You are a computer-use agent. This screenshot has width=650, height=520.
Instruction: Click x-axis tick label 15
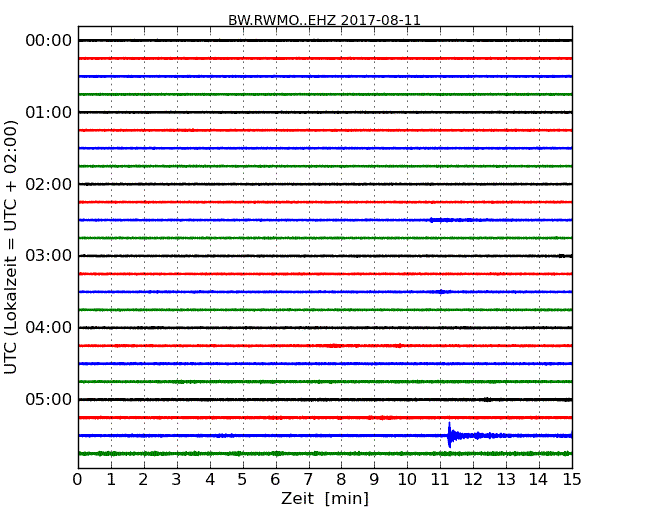[x=572, y=480]
